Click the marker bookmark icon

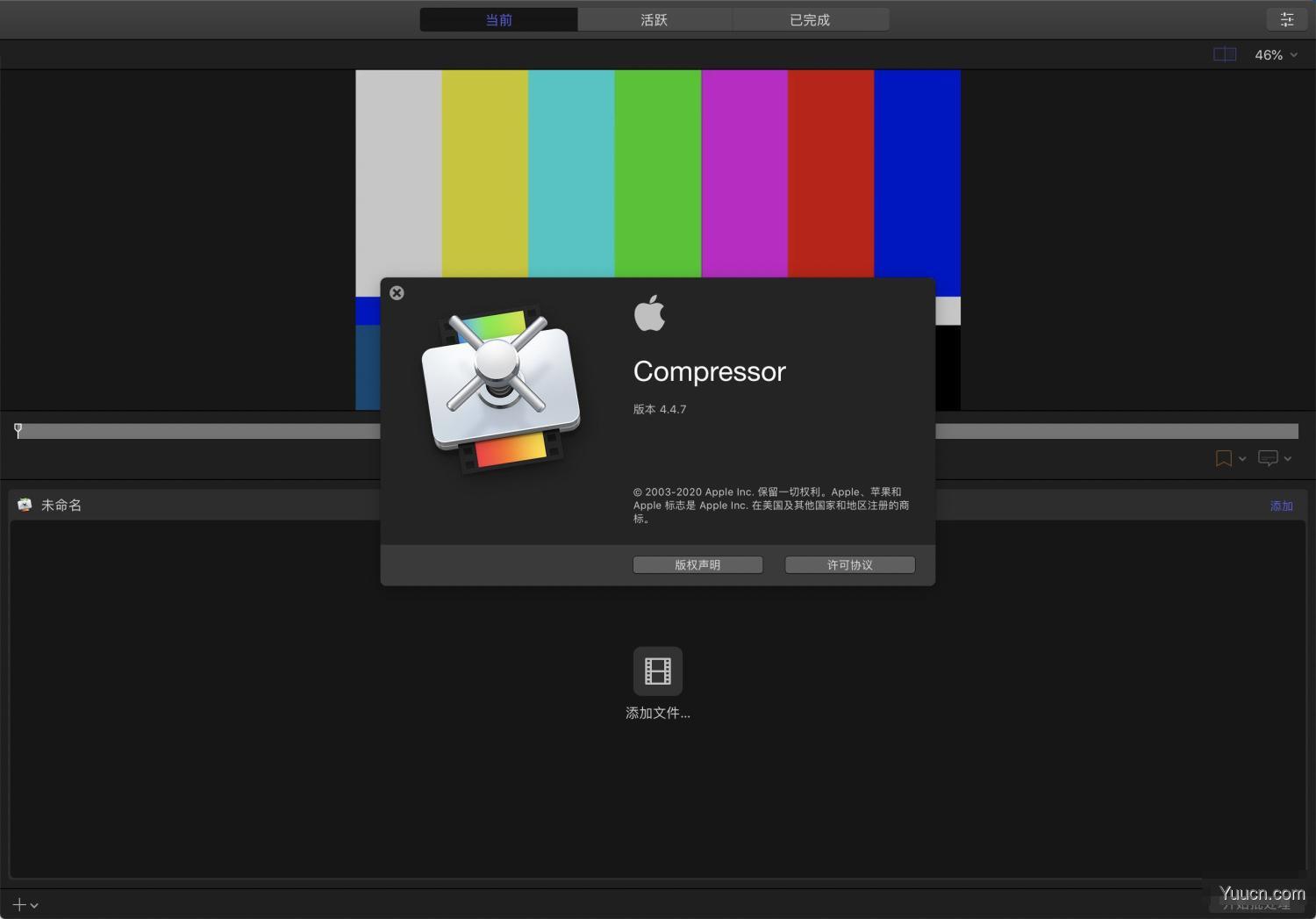point(1223,458)
